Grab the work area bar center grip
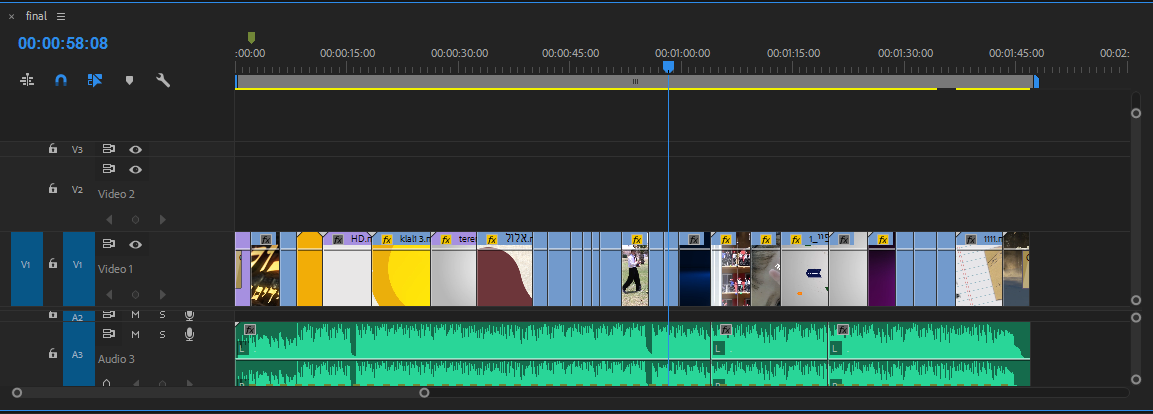Viewport: 1153px width, 414px height. pos(635,82)
